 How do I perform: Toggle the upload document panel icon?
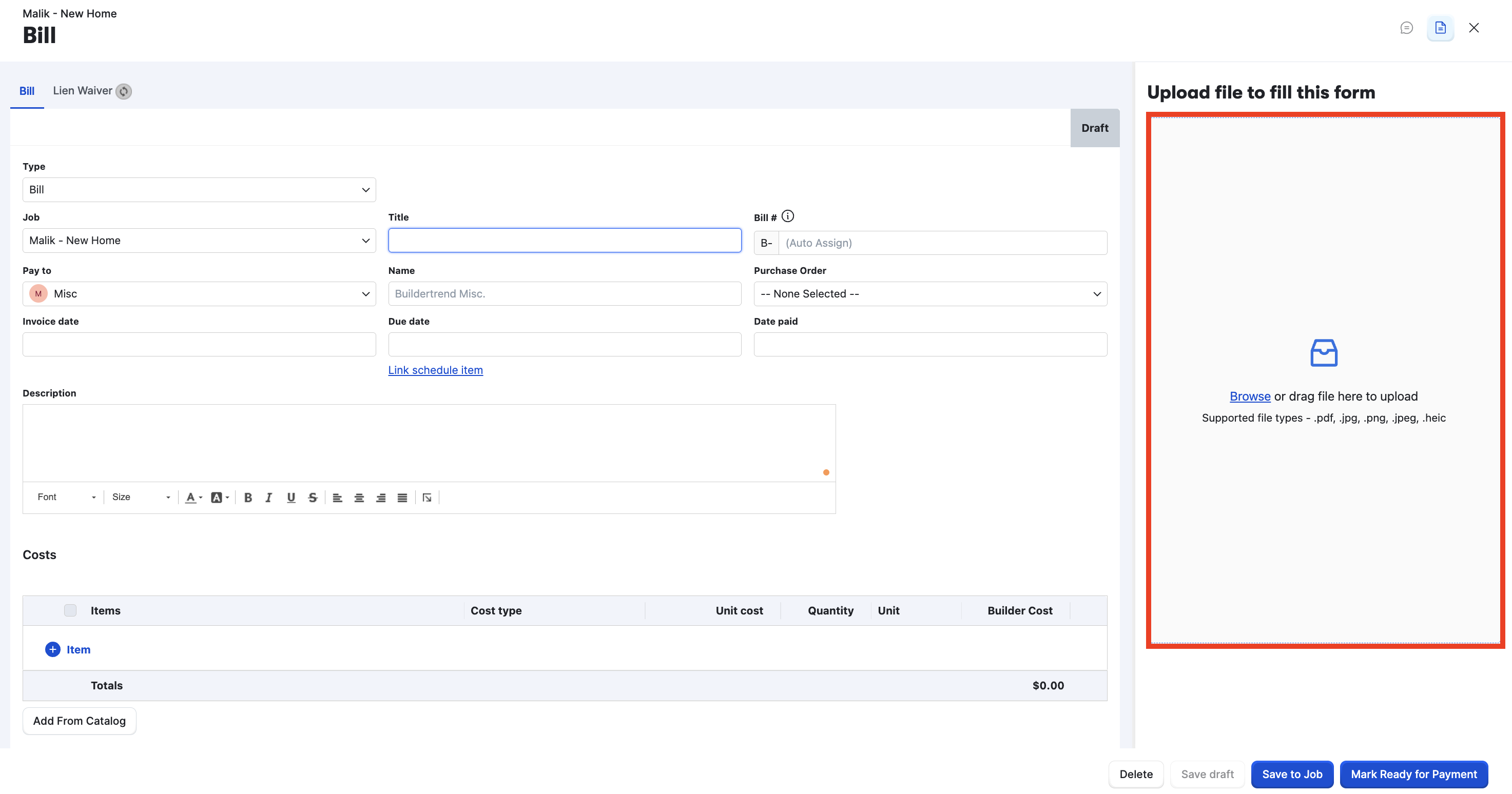(x=1440, y=28)
